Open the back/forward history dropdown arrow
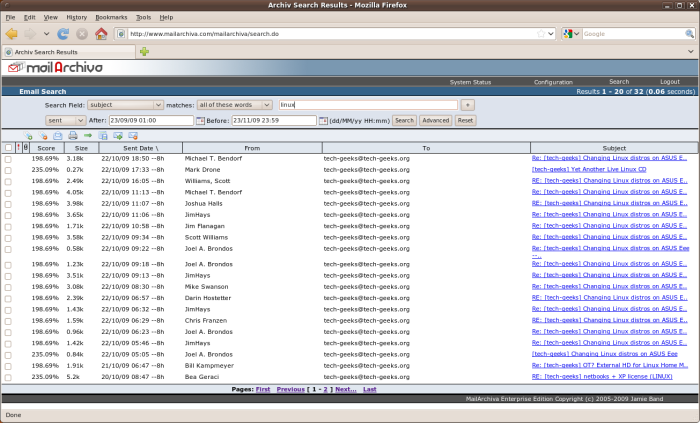The height and width of the screenshot is (423, 700). click(x=46, y=34)
